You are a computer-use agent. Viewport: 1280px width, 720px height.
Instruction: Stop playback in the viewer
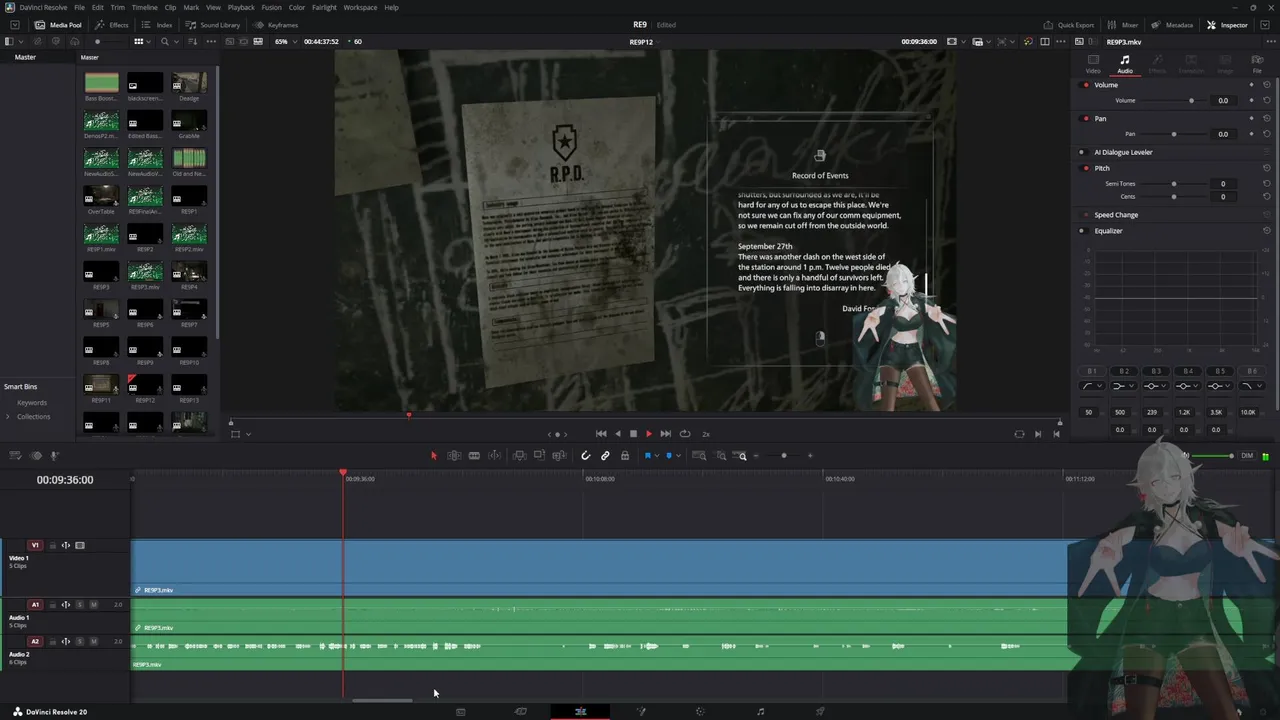[x=633, y=434]
